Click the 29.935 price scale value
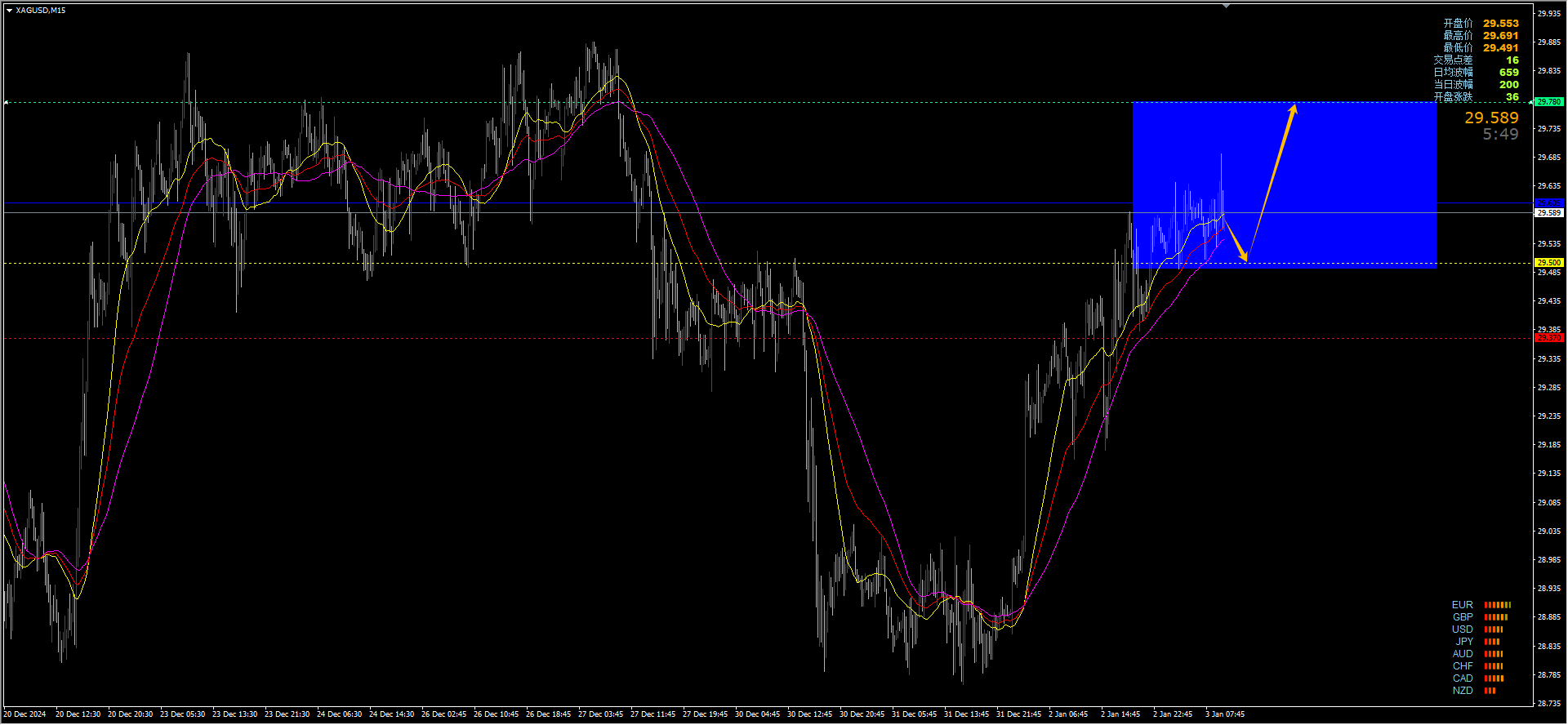 [x=1549, y=14]
